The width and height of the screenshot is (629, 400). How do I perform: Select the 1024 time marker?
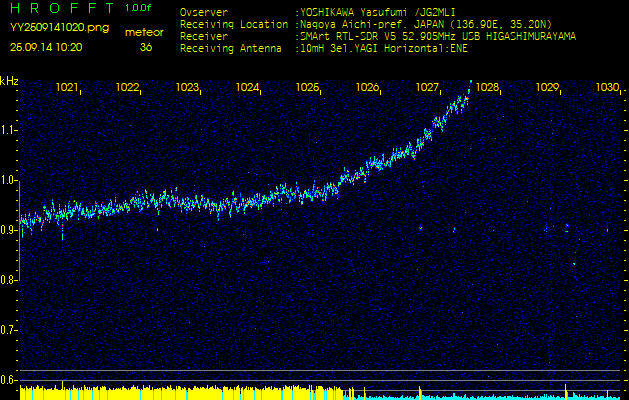(x=248, y=88)
